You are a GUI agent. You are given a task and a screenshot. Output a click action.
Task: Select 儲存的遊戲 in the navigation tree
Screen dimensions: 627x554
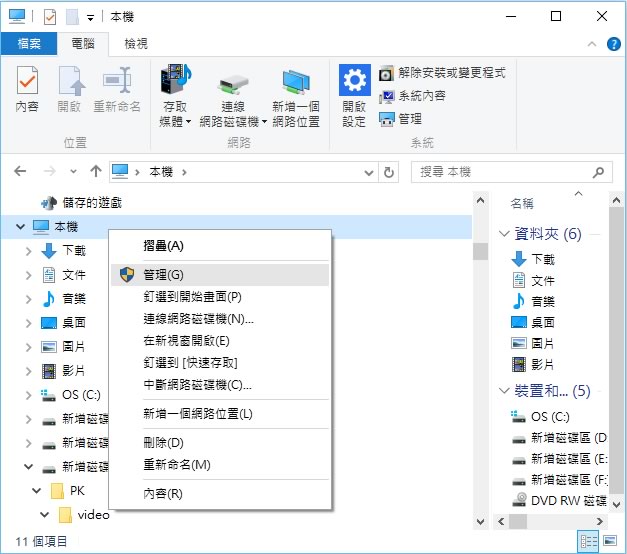click(x=92, y=203)
